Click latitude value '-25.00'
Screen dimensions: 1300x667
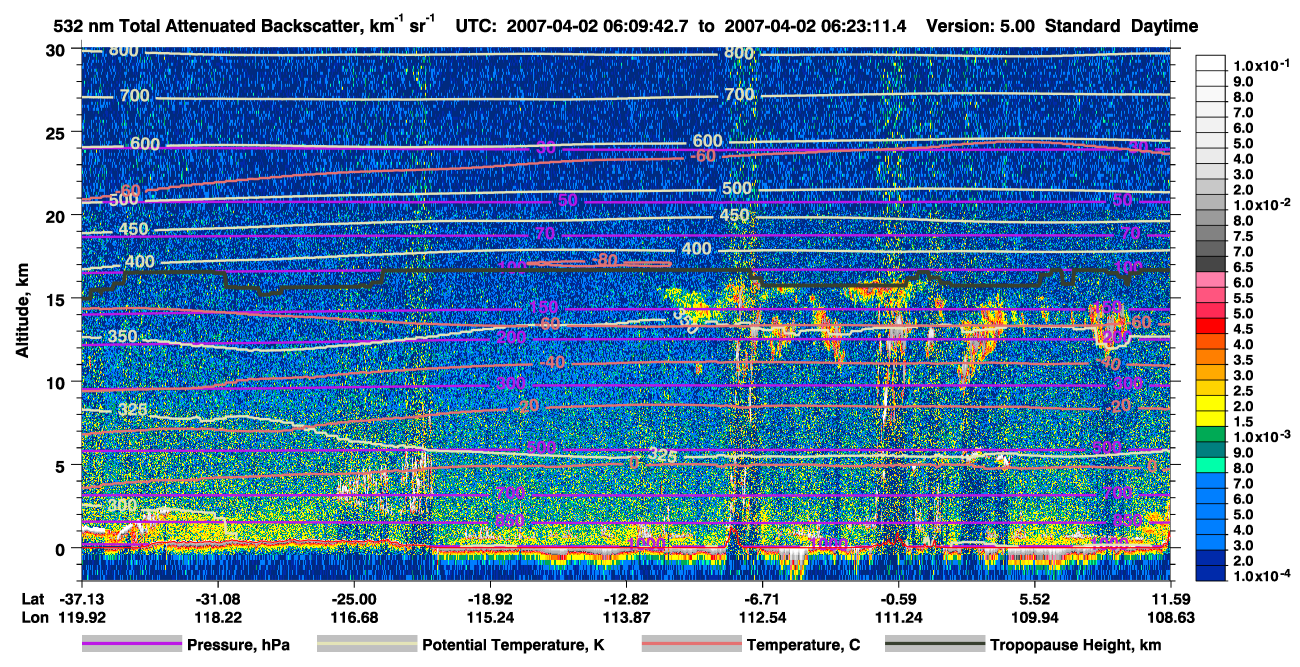coord(353,598)
